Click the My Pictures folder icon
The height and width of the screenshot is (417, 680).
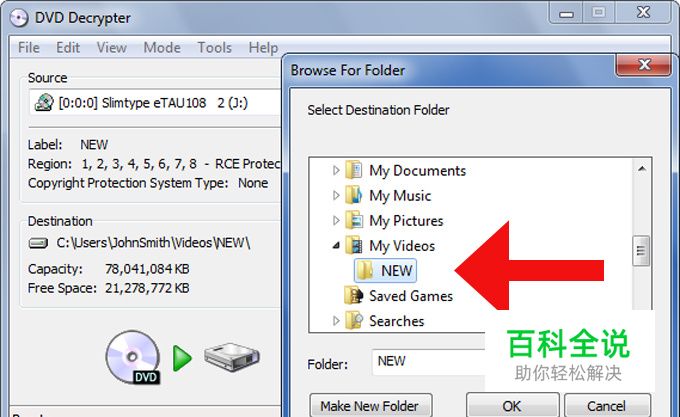click(x=354, y=220)
